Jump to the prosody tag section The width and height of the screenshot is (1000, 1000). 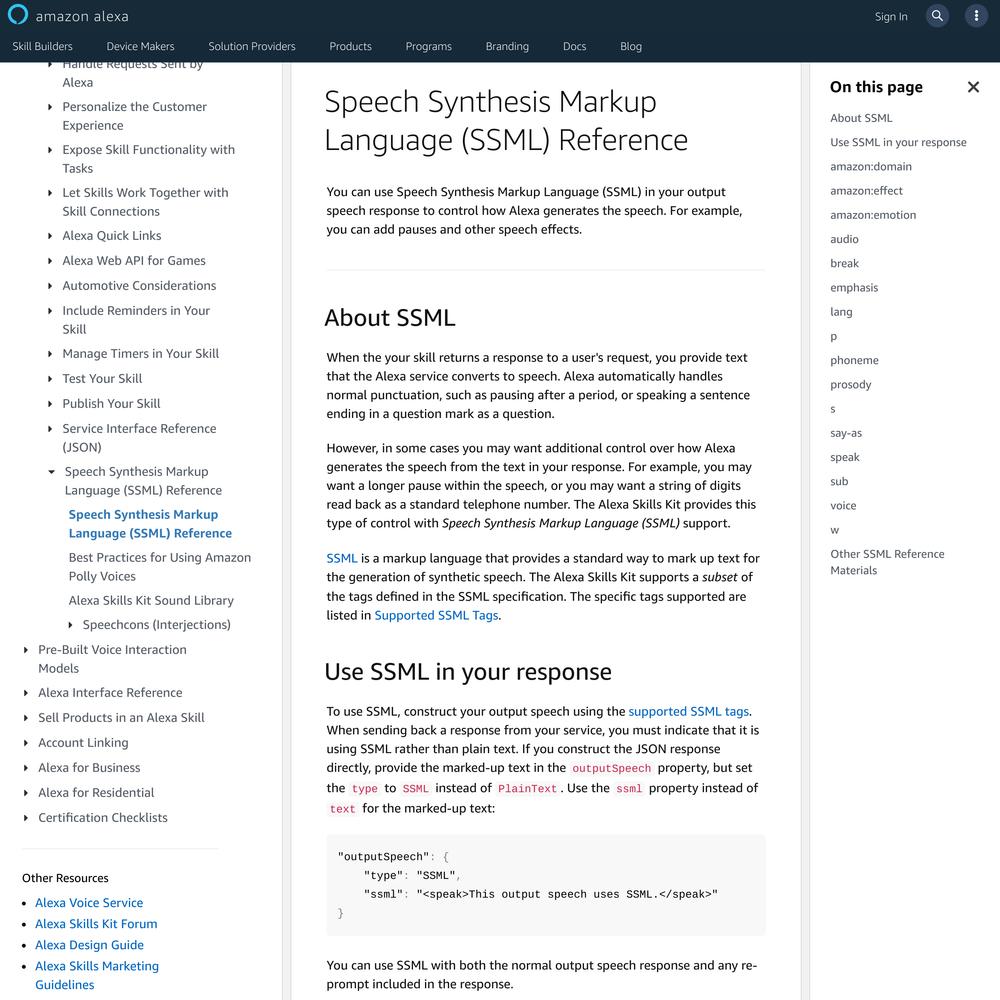(x=851, y=385)
